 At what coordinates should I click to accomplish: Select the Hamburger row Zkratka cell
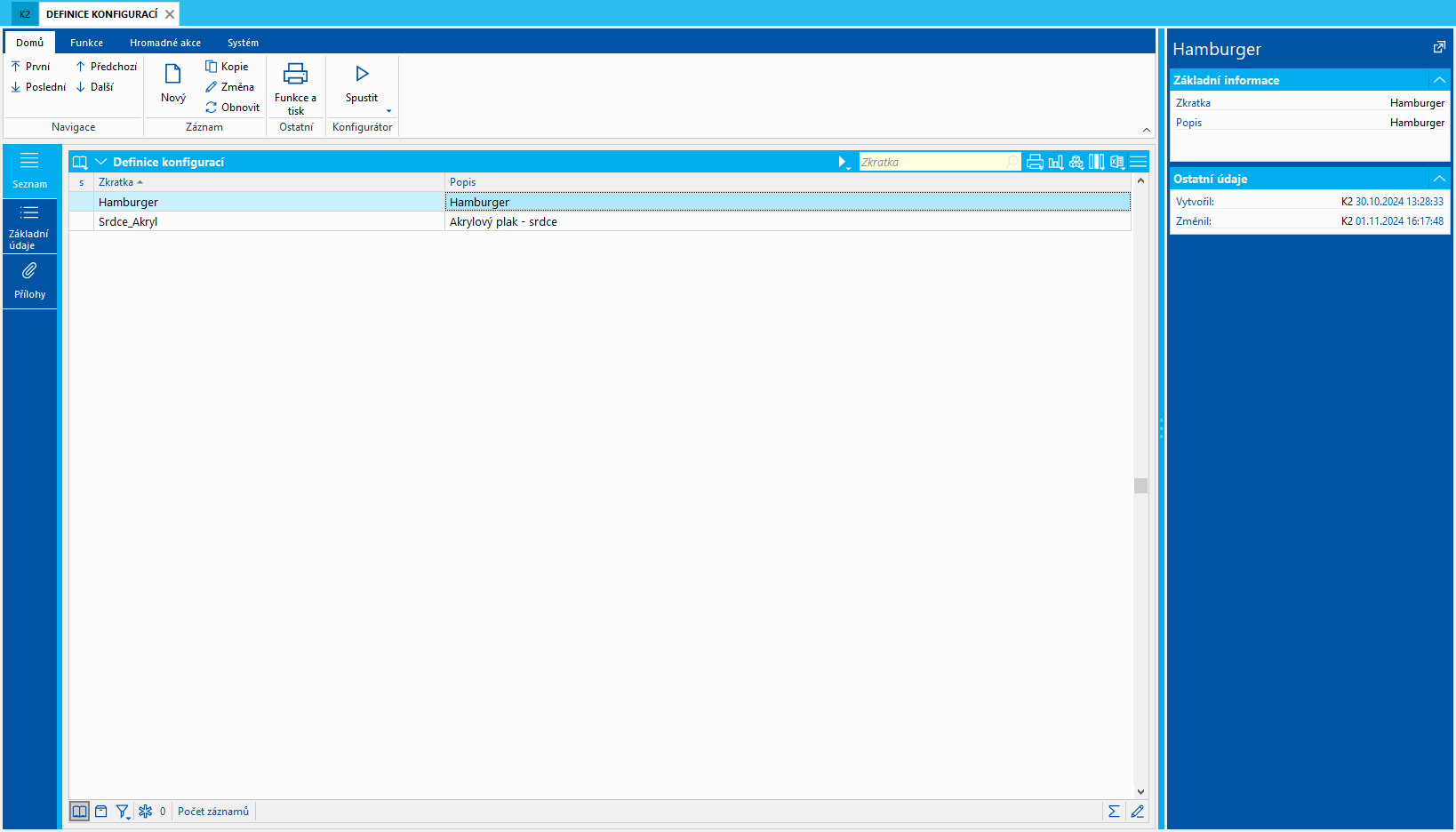269,202
